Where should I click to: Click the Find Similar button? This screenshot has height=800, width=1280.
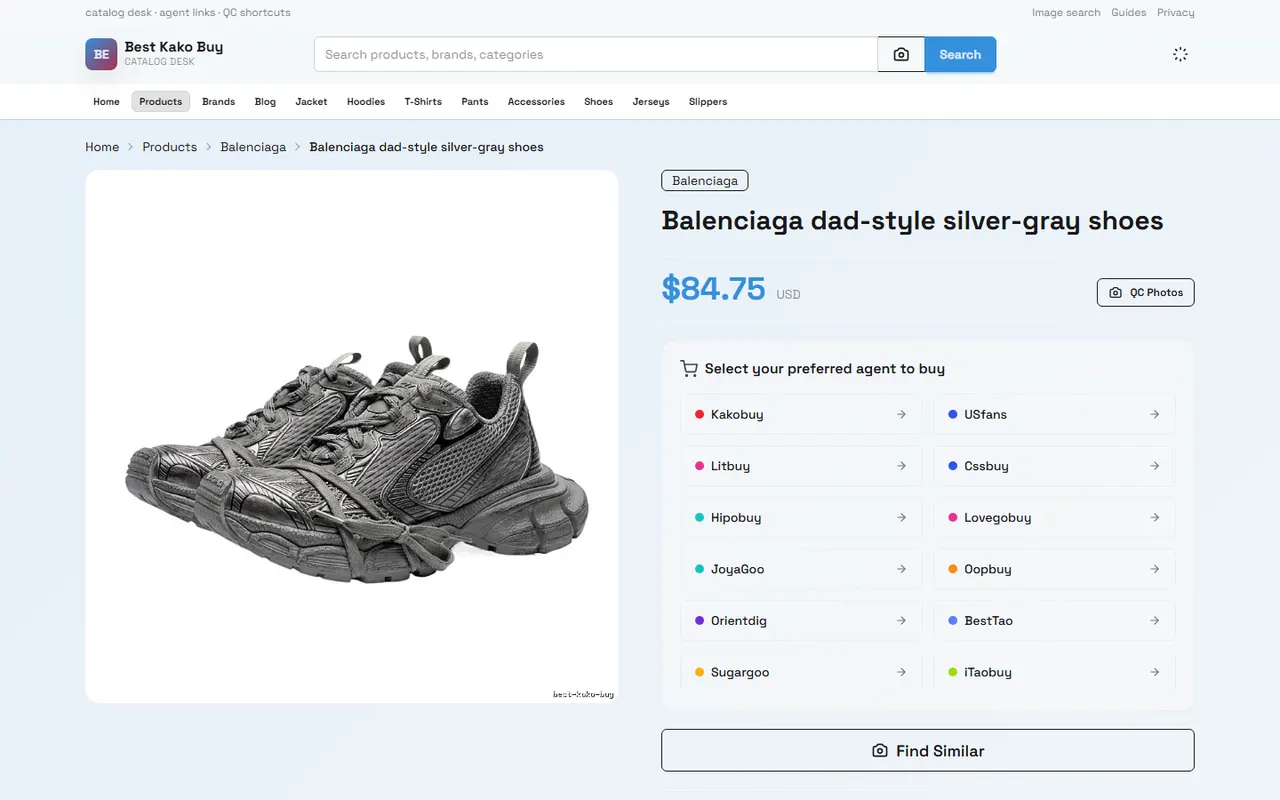point(928,750)
